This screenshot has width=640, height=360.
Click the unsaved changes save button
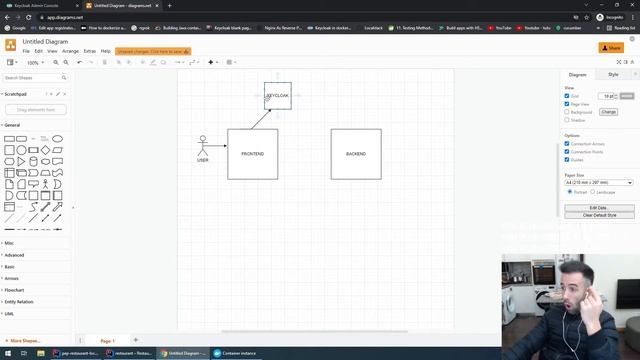[153, 51]
